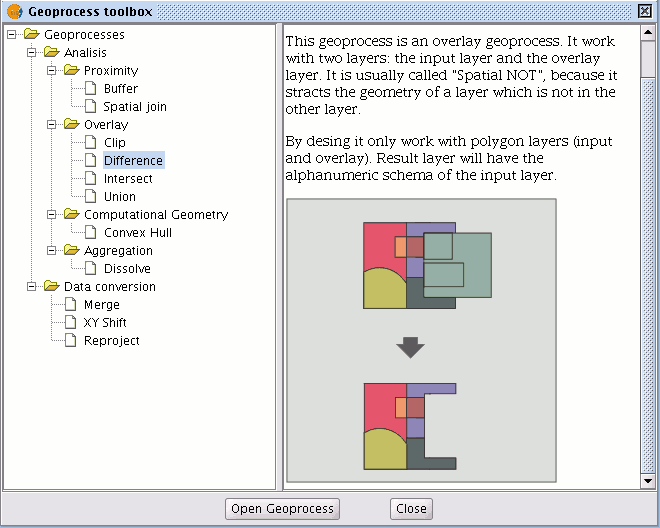Collapse the Aggregation tree node
This screenshot has width=660, height=528.
pyautogui.click(x=51, y=251)
